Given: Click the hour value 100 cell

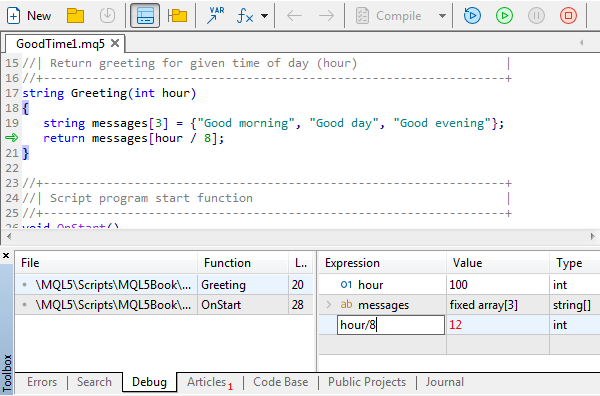Looking at the screenshot, I should point(498,285).
